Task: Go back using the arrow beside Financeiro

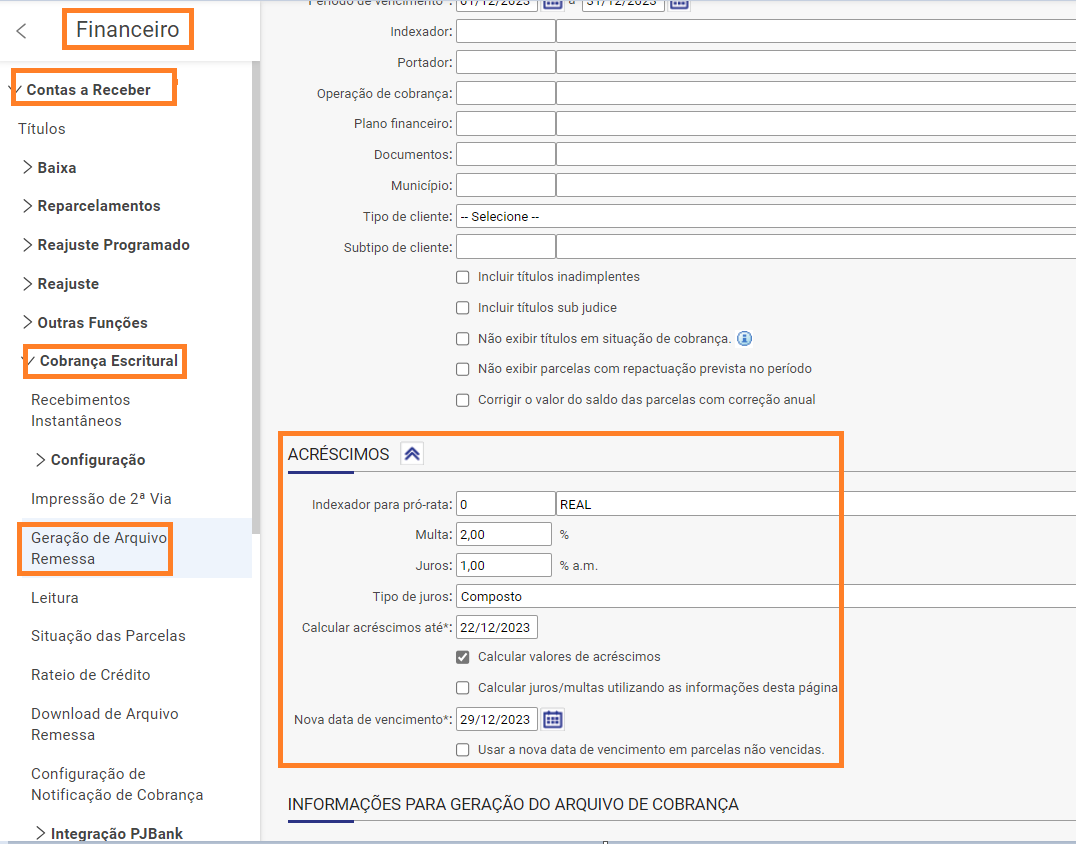Action: tap(21, 30)
